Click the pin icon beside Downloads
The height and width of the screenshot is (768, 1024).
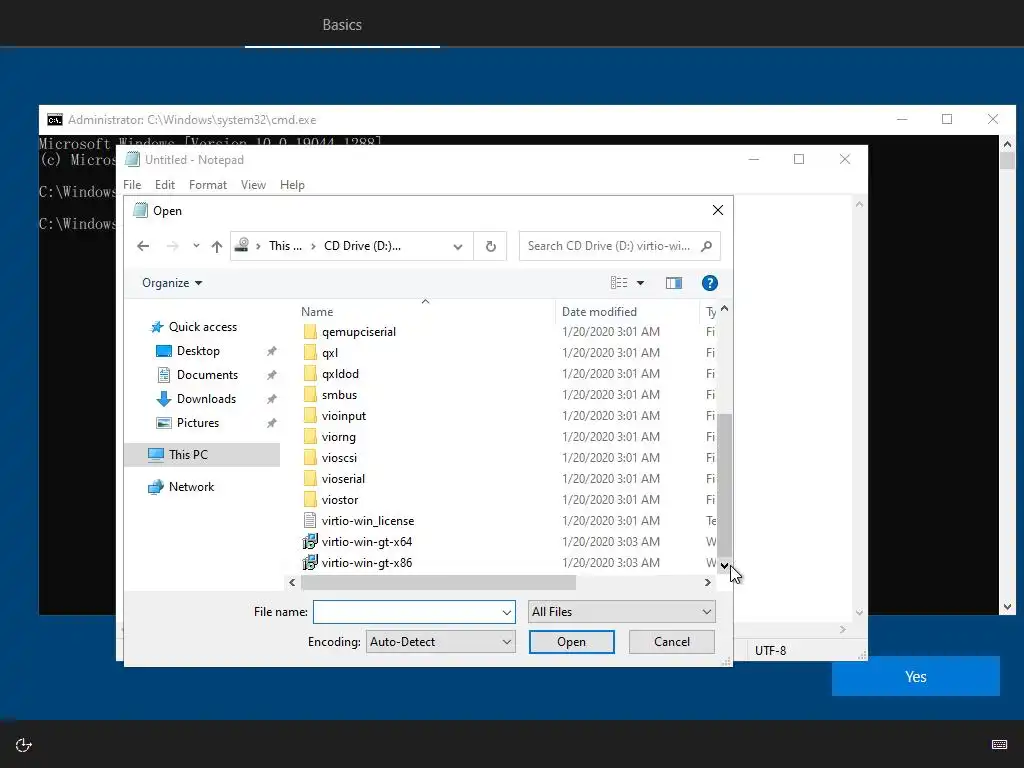[272, 399]
